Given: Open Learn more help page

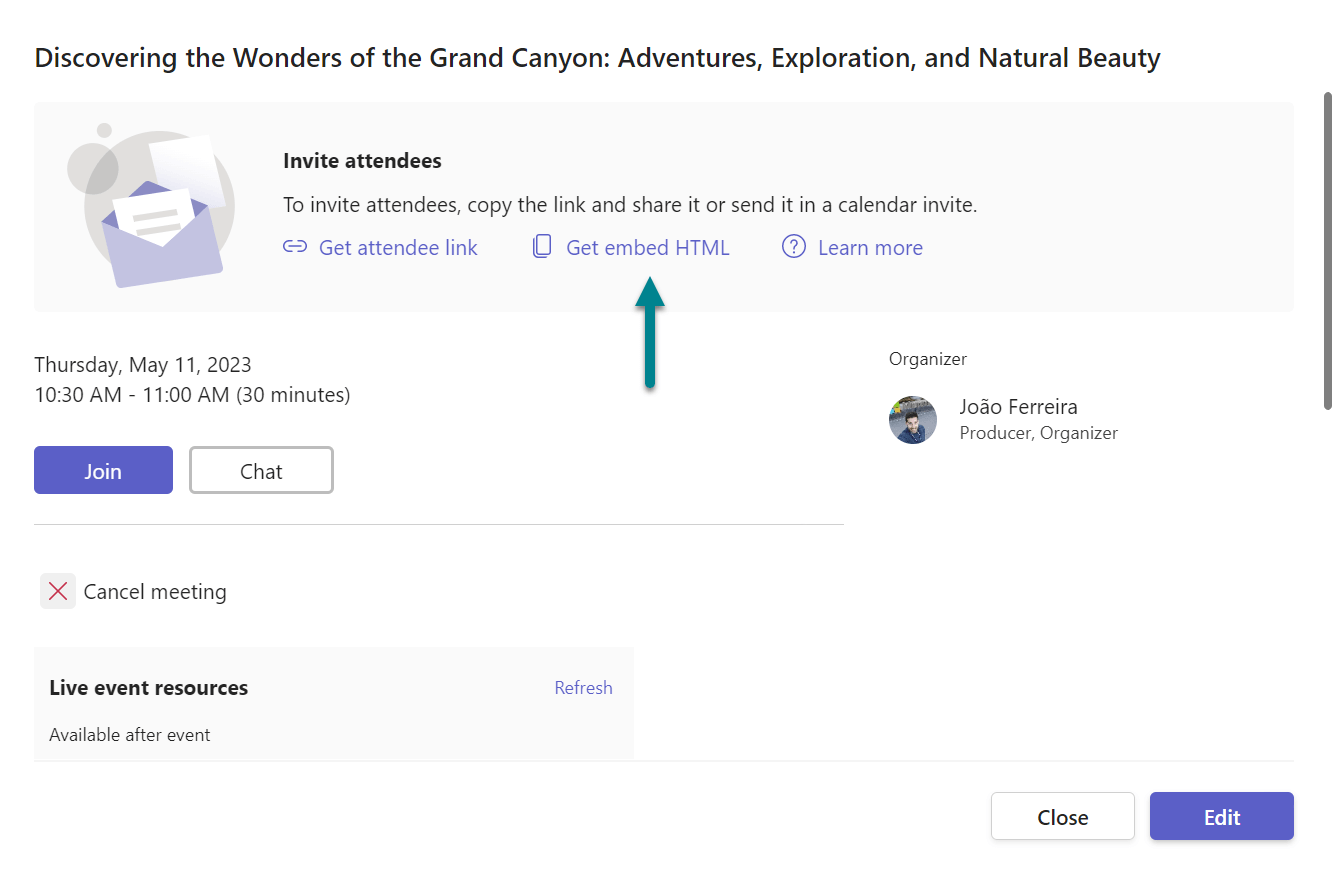Looking at the screenshot, I should pos(869,247).
